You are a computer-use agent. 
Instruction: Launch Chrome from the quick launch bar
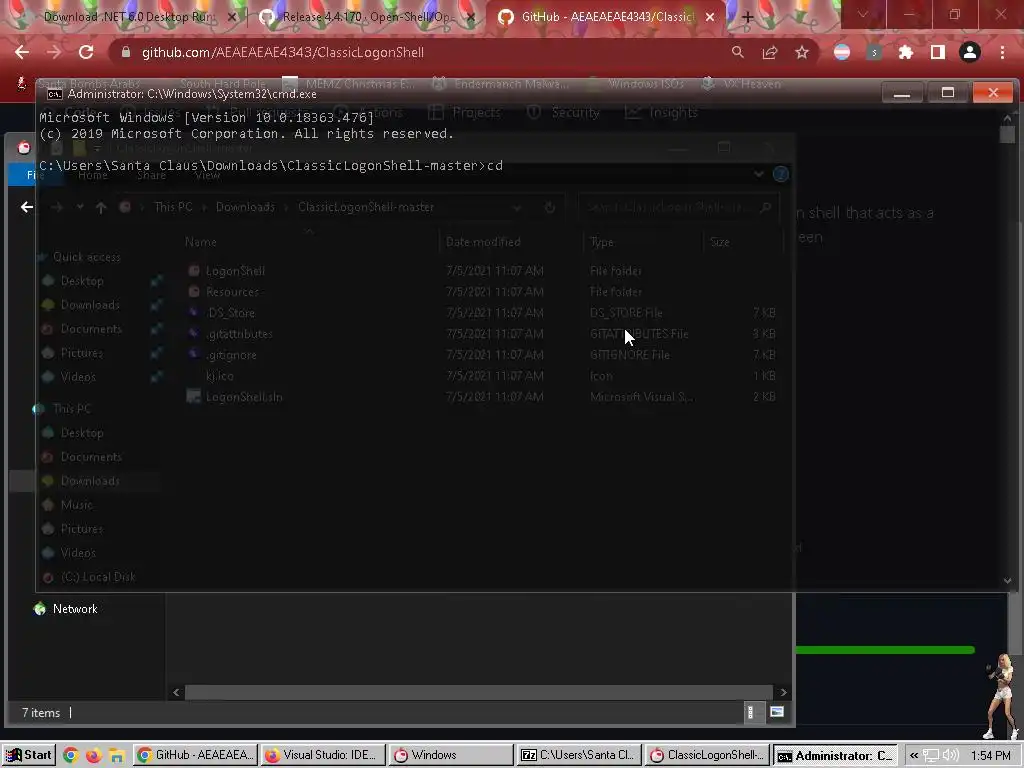click(x=71, y=756)
